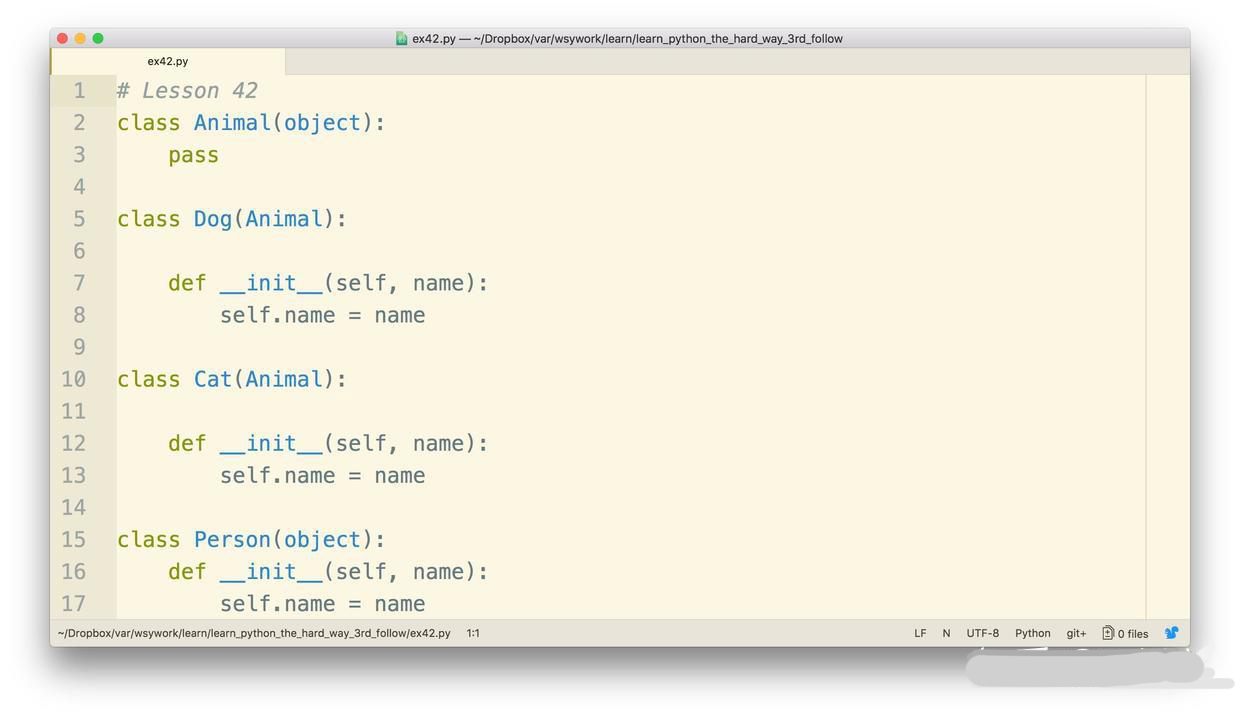Open the LF line ending selector
The height and width of the screenshot is (718, 1240).
tap(920, 633)
